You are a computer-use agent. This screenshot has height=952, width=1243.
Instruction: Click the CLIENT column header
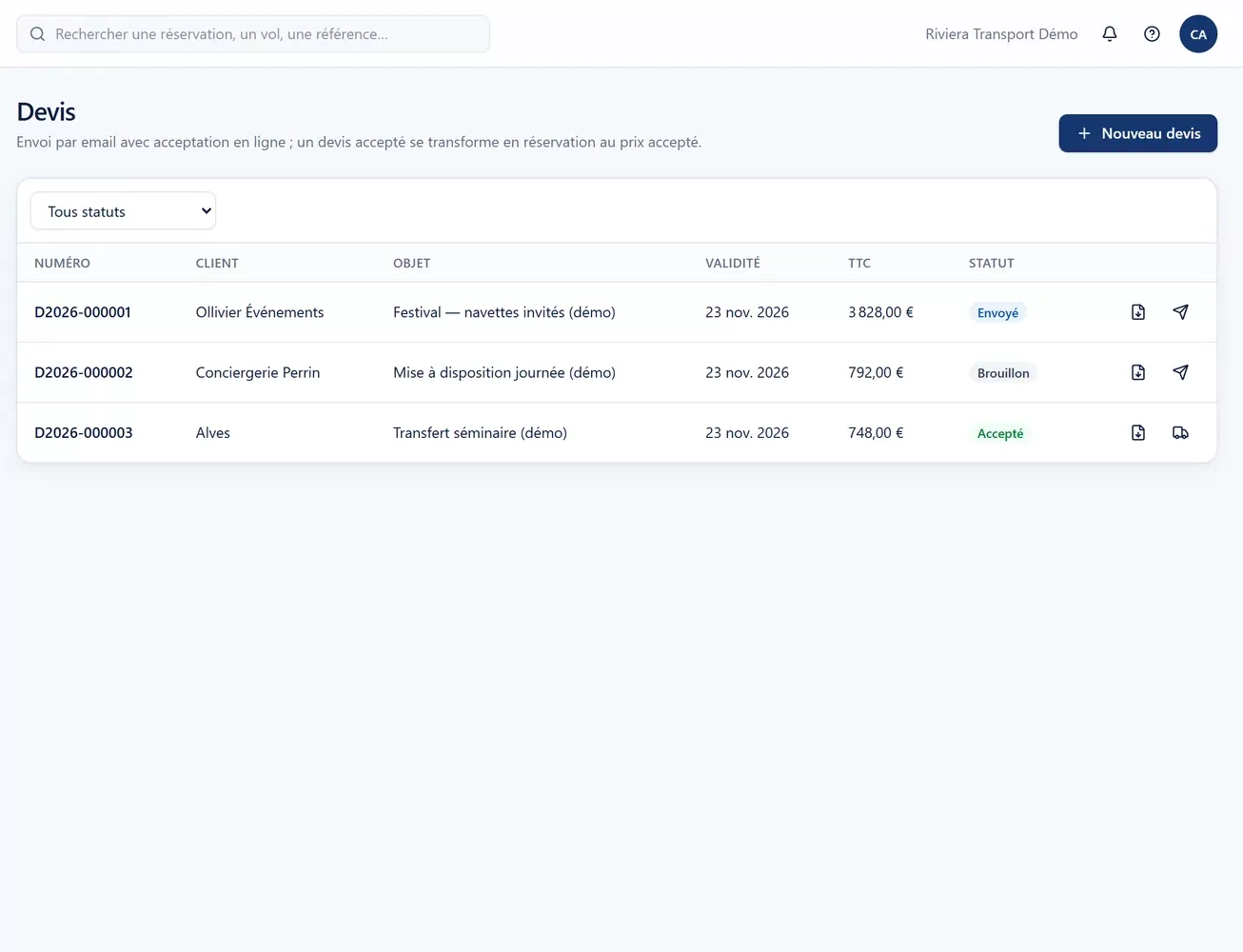(217, 263)
